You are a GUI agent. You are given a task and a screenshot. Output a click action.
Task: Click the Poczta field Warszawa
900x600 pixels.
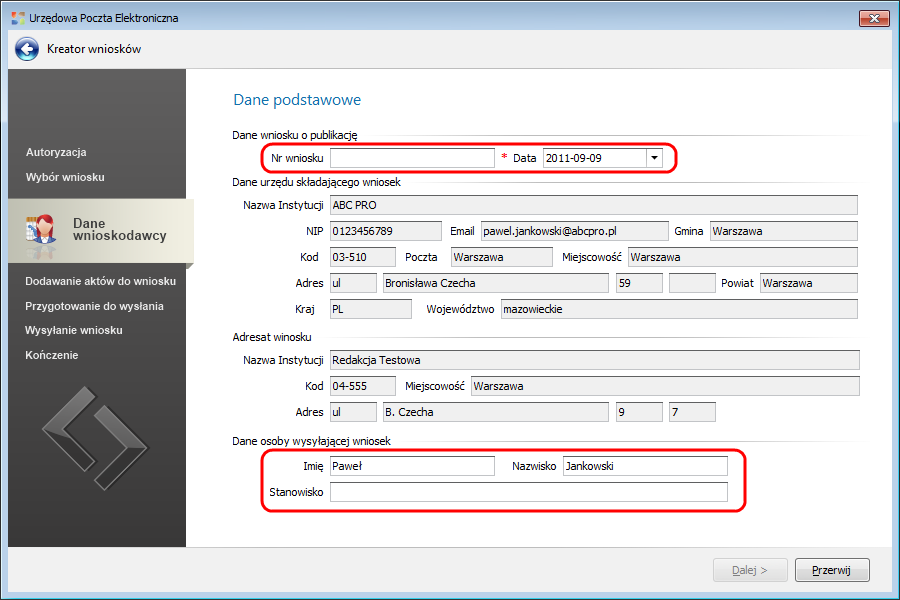pos(502,257)
